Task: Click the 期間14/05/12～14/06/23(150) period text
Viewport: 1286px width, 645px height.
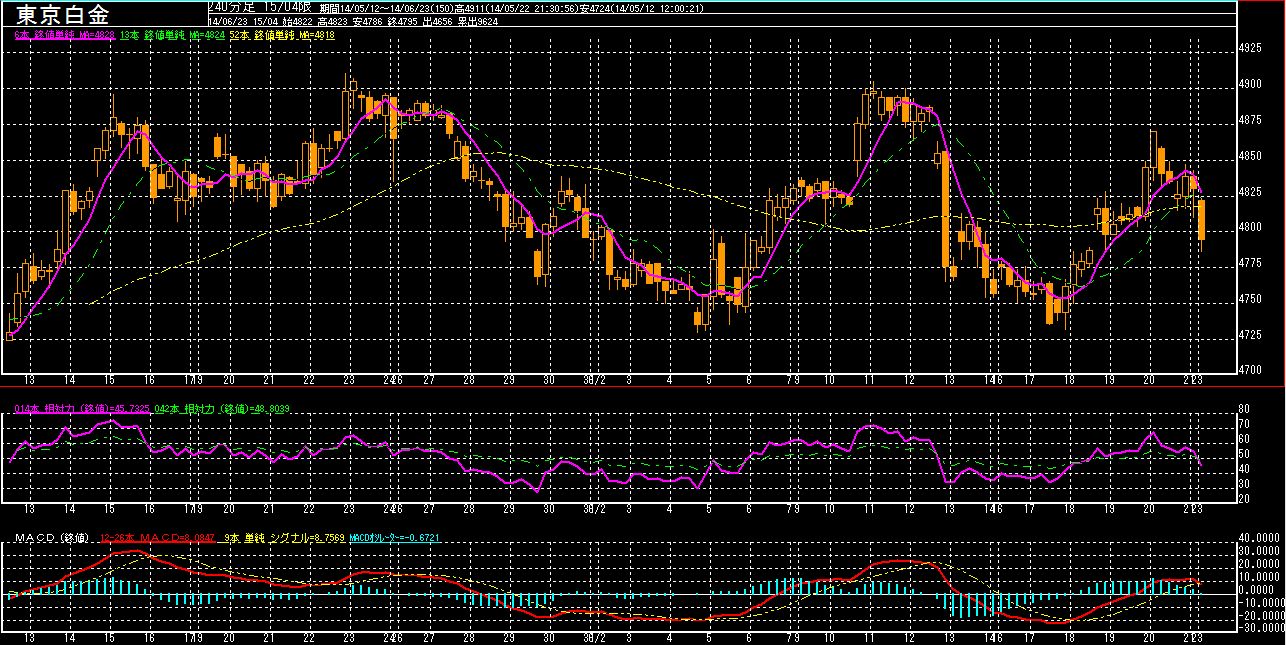Action: click(387, 8)
